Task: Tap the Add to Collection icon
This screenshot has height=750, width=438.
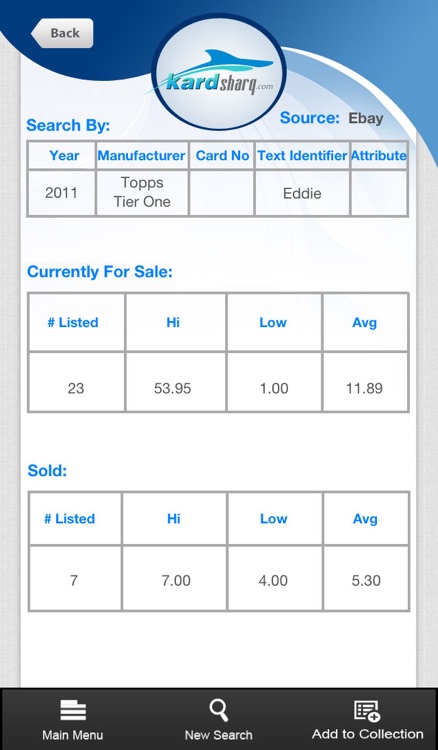Action: coord(367,710)
